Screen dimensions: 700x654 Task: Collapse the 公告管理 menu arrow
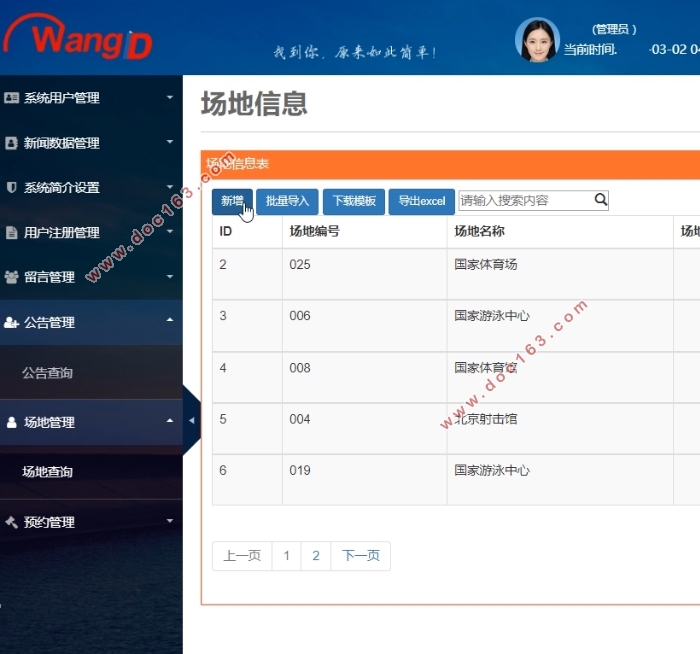170,320
